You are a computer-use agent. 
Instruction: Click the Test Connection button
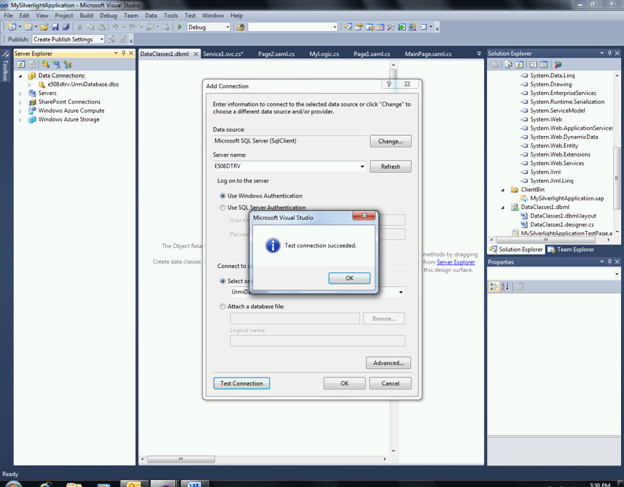coord(242,383)
